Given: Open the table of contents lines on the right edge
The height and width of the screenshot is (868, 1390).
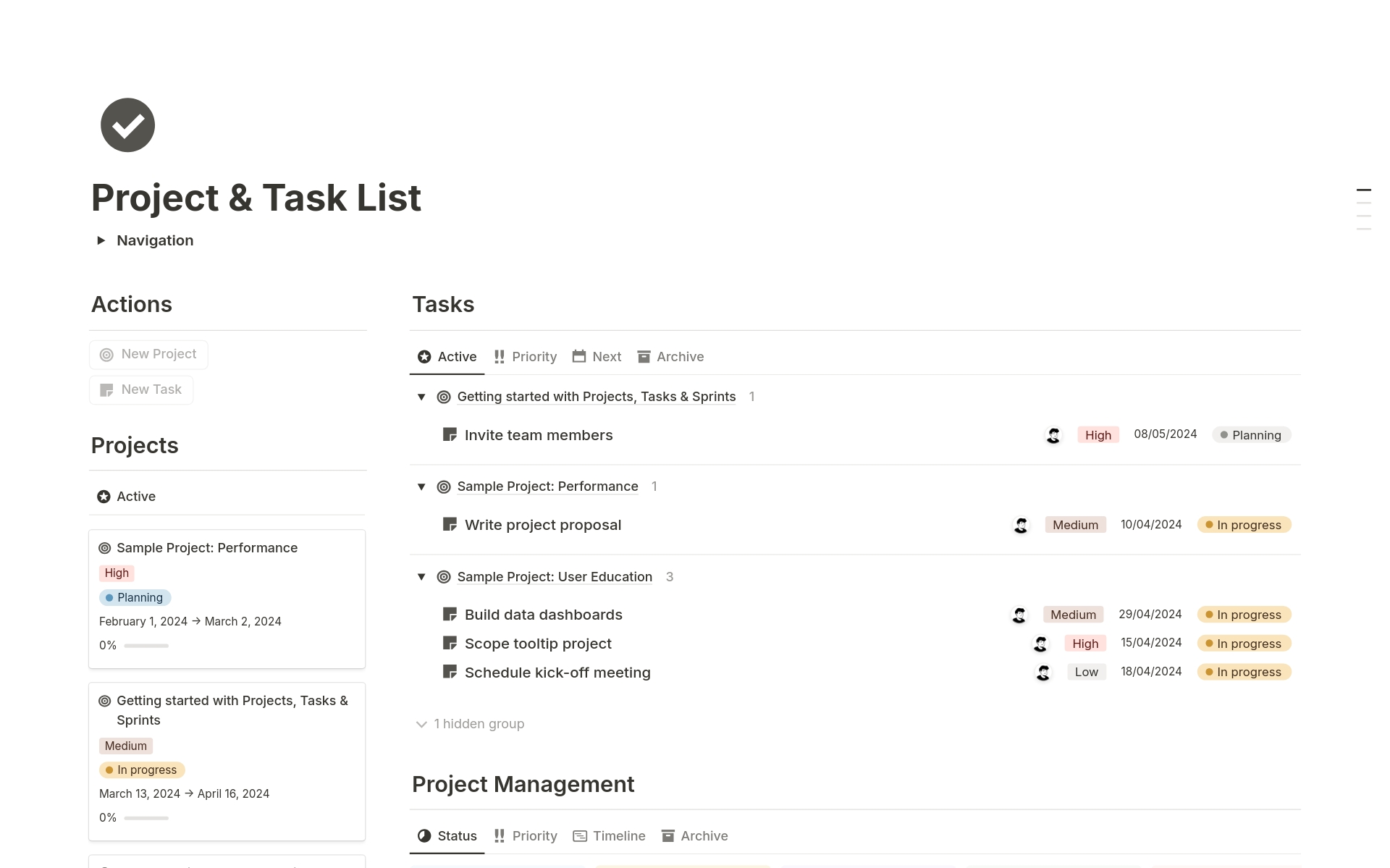Looking at the screenshot, I should pyautogui.click(x=1364, y=206).
